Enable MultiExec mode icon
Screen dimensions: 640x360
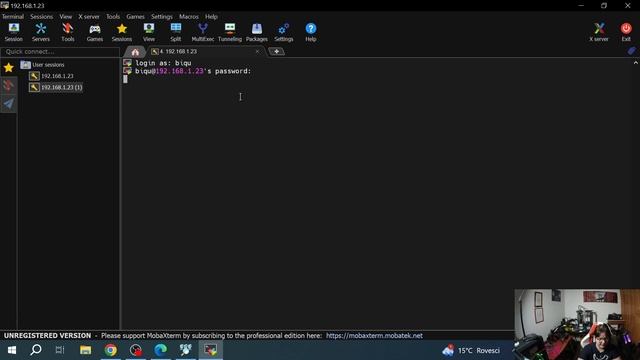click(x=202, y=32)
